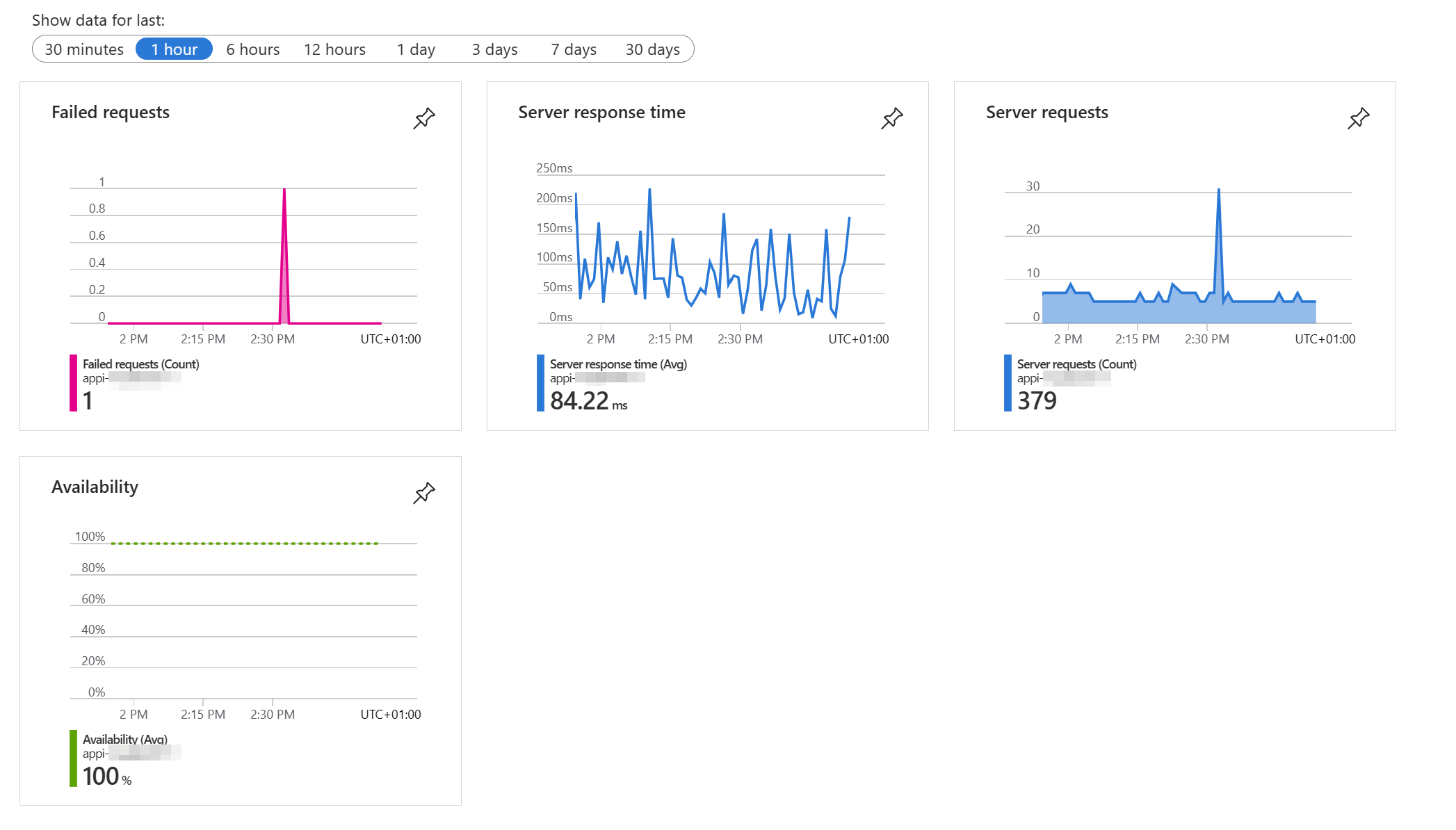Screen dimensions: 1456x830
Task: Open the Server requests chart title
Action: [x=1046, y=113]
